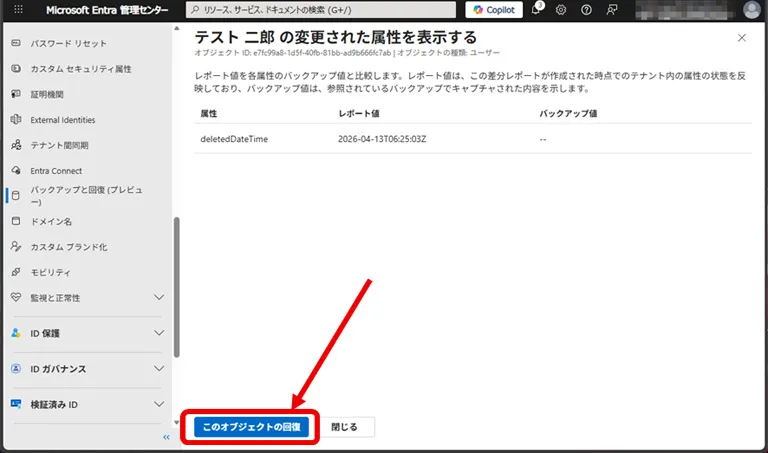
Task: Click the External Identities icon
Action: tap(16, 119)
